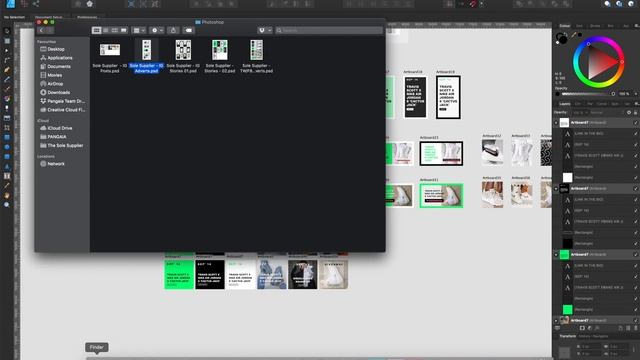Select the Rounded Rectangle tool

7,156
